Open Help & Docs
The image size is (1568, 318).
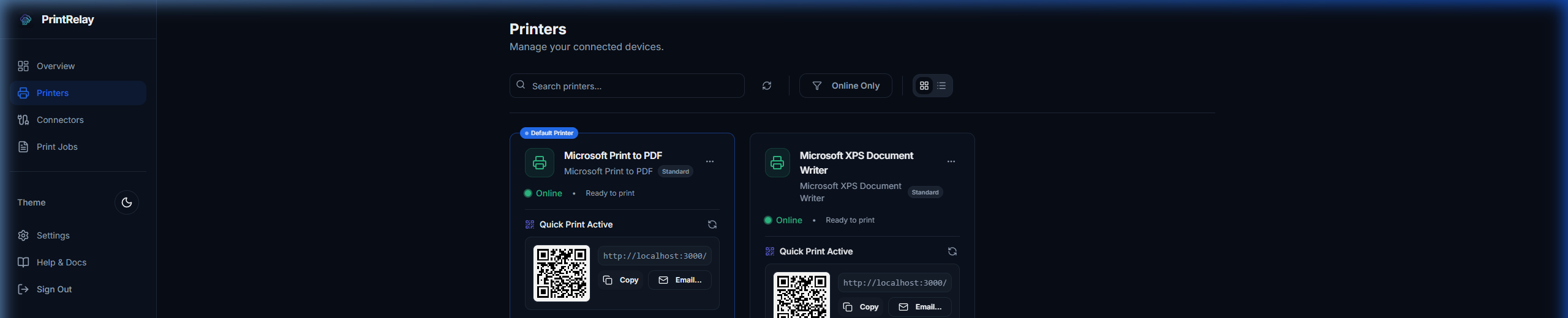[x=78, y=262]
